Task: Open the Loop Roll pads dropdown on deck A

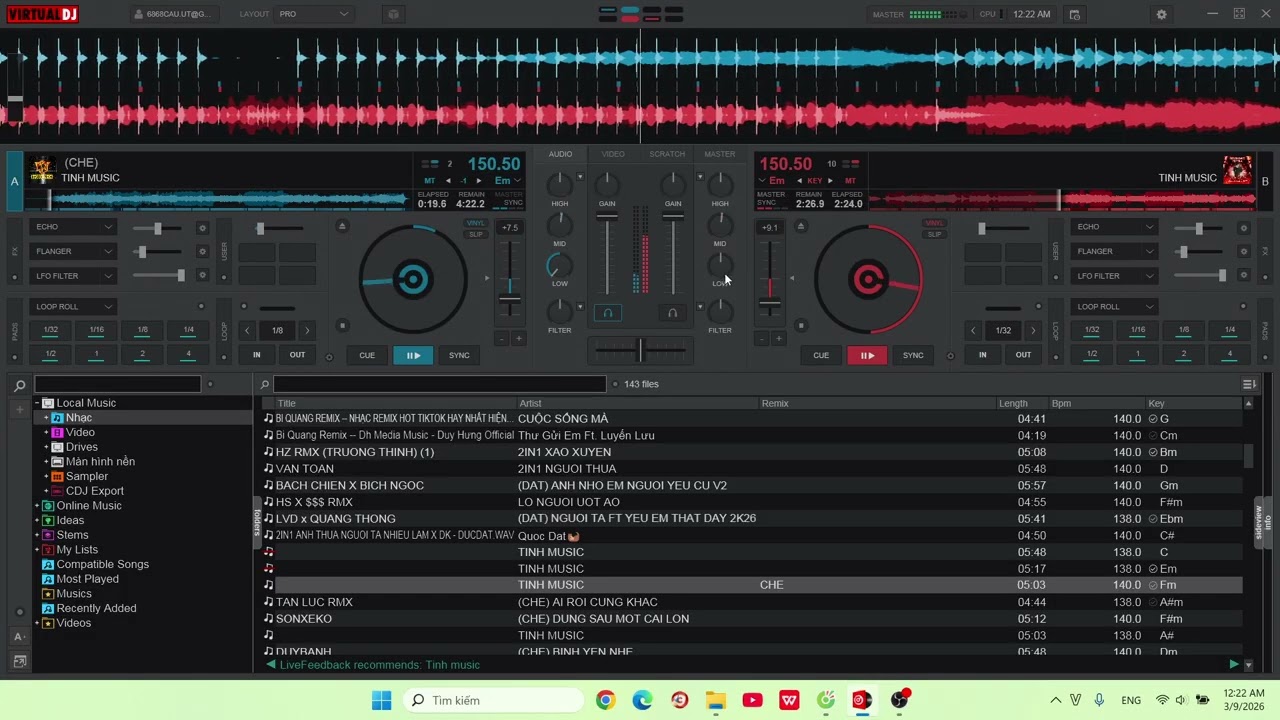Action: point(73,307)
